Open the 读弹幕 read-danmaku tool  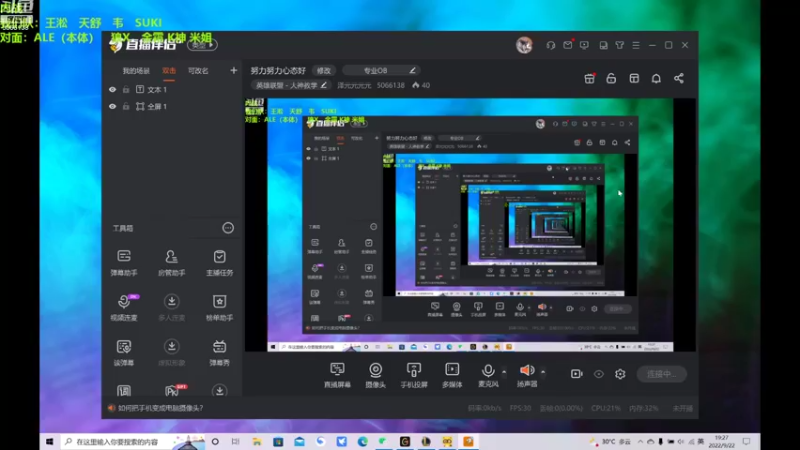(124, 353)
